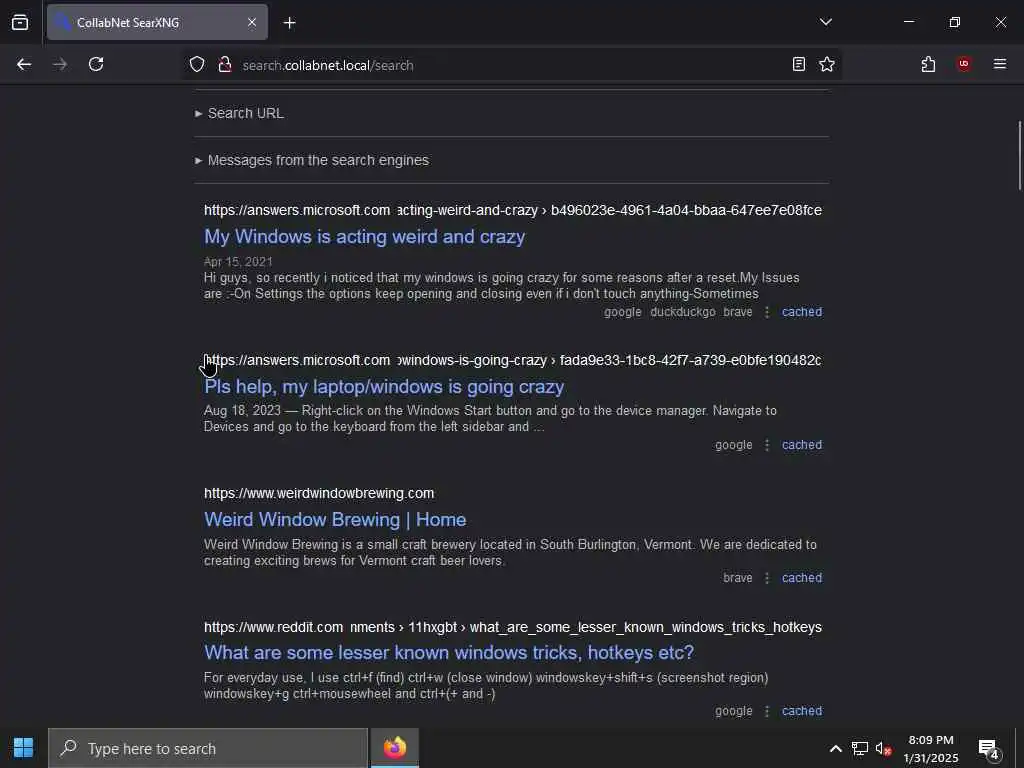
Task: Open options dots for 'acting weird and crazy' result
Action: click(767, 312)
